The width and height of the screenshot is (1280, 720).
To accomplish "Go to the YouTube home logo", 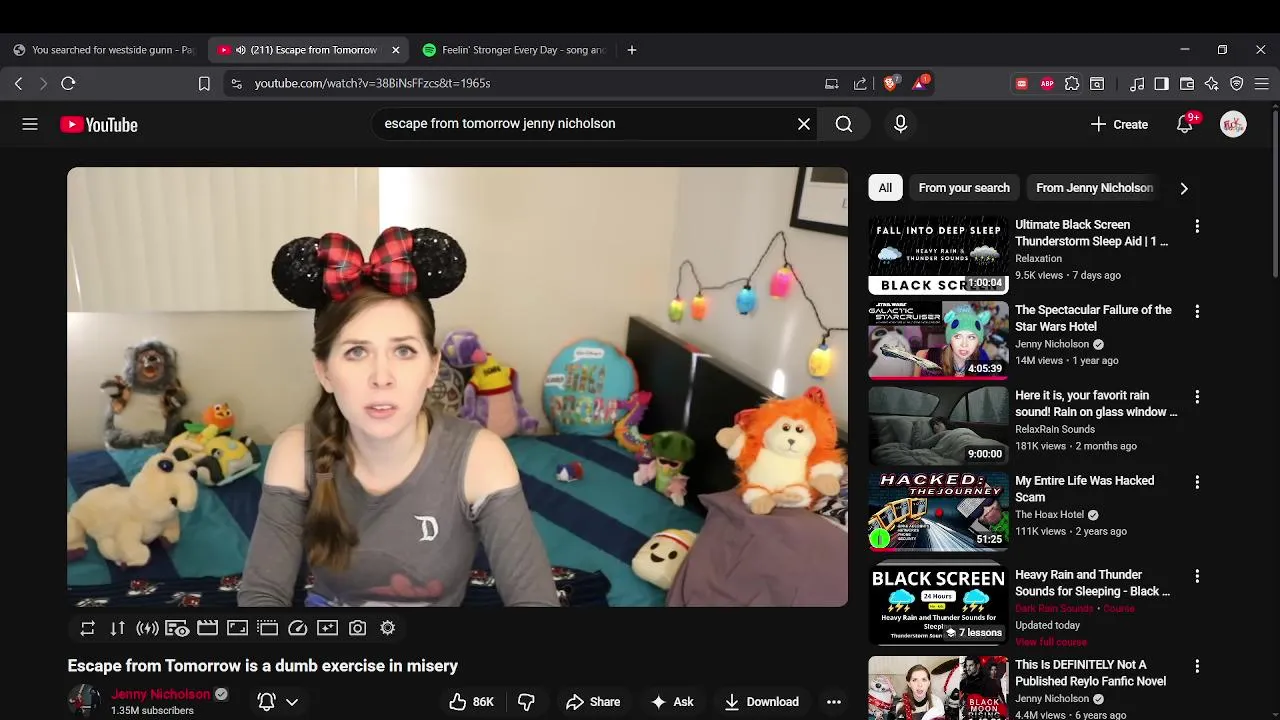I will click(x=98, y=125).
